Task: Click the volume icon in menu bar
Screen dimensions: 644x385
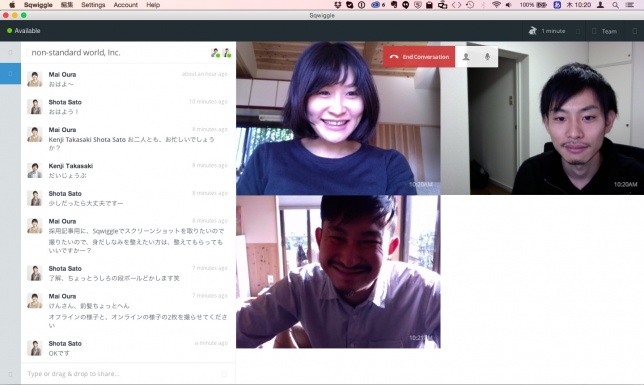Action: (508, 5)
